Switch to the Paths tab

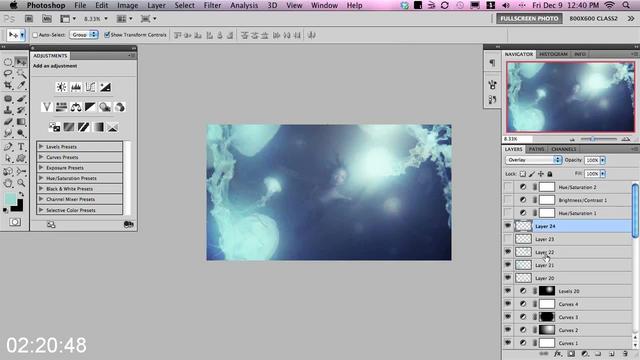coord(536,149)
